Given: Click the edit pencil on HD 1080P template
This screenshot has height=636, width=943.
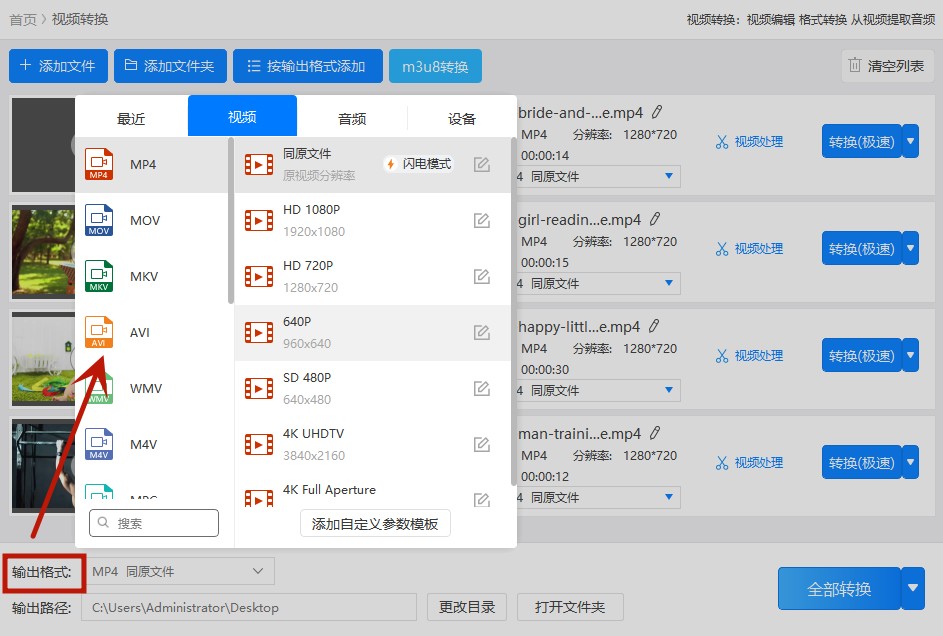Looking at the screenshot, I should pos(481,220).
